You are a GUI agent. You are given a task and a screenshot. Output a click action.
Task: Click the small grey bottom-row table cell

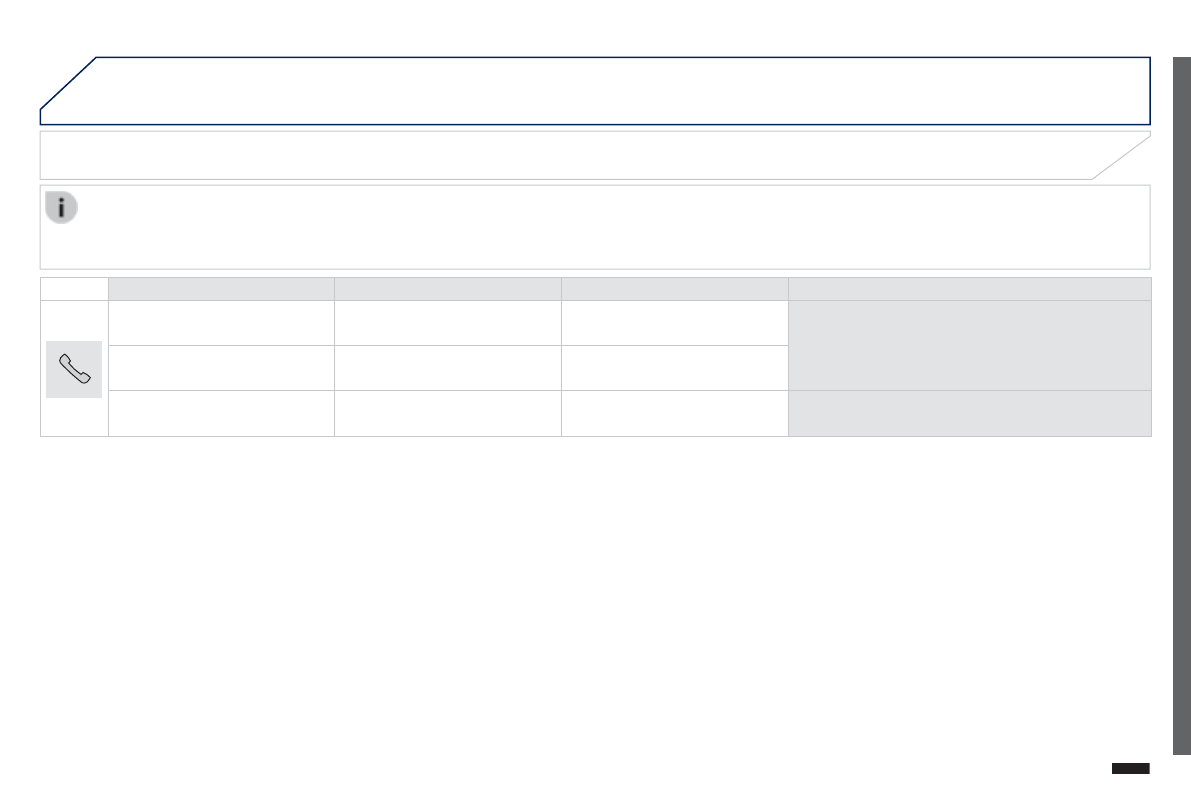point(969,413)
